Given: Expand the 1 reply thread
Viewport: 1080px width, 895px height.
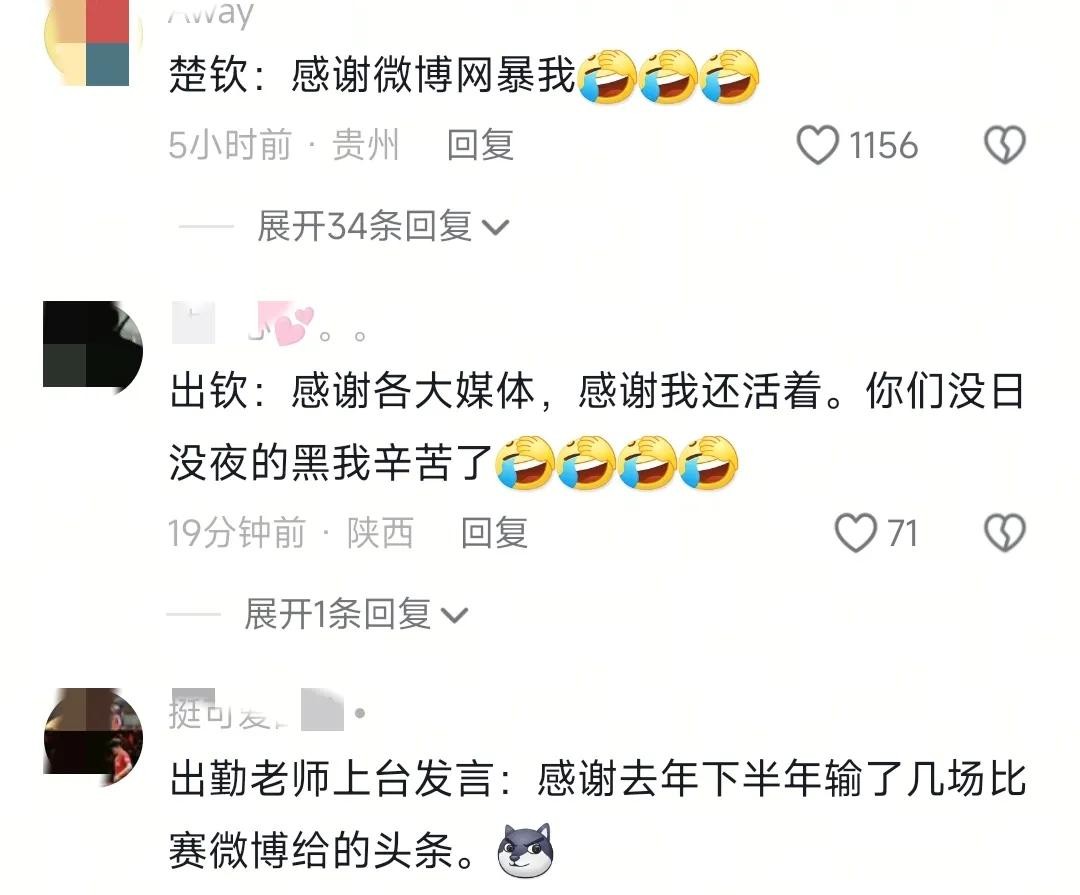Looking at the screenshot, I should pos(356,614).
